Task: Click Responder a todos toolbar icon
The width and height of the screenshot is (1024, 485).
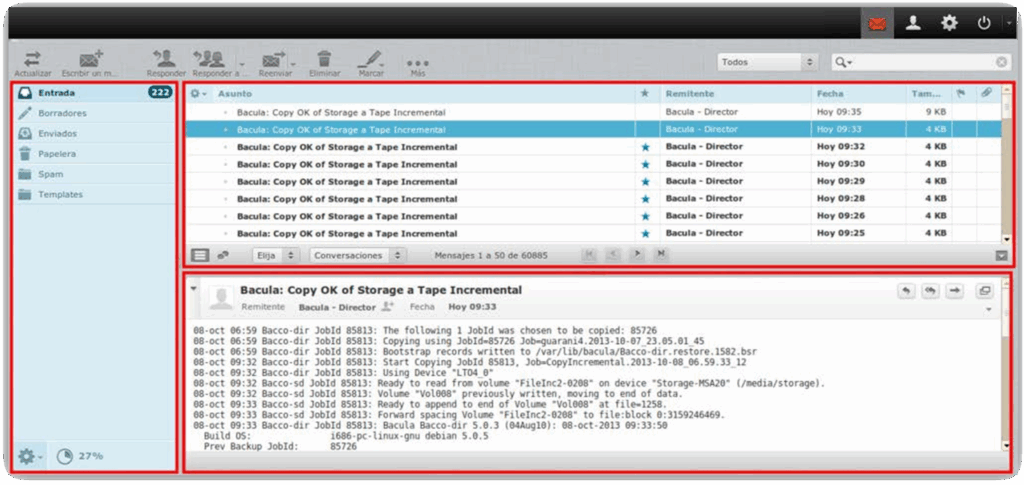Action: [211, 64]
